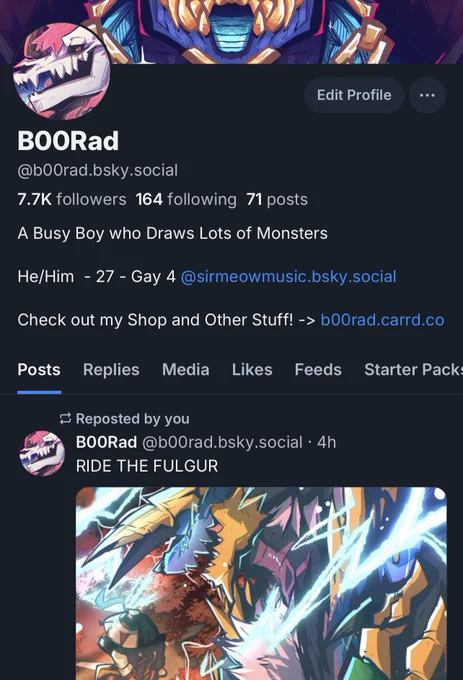View the 7.7K followers list
The height and width of the screenshot is (680, 463).
click(72, 199)
